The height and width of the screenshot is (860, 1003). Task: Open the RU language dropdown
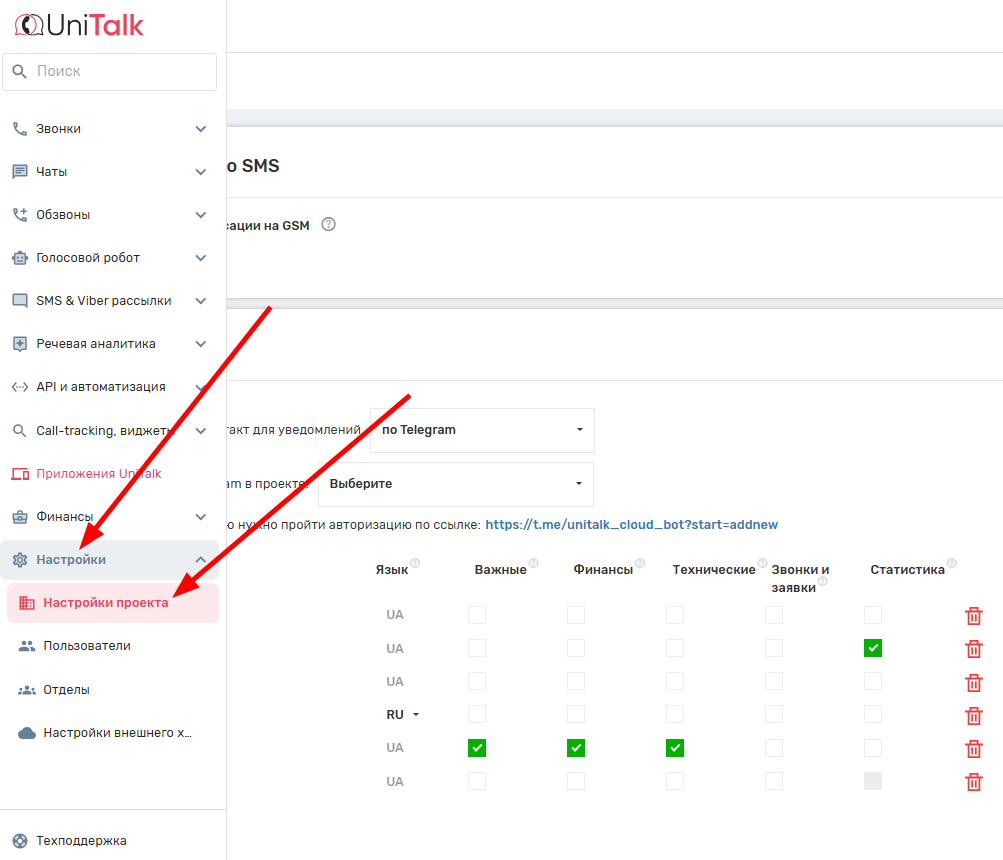402,715
